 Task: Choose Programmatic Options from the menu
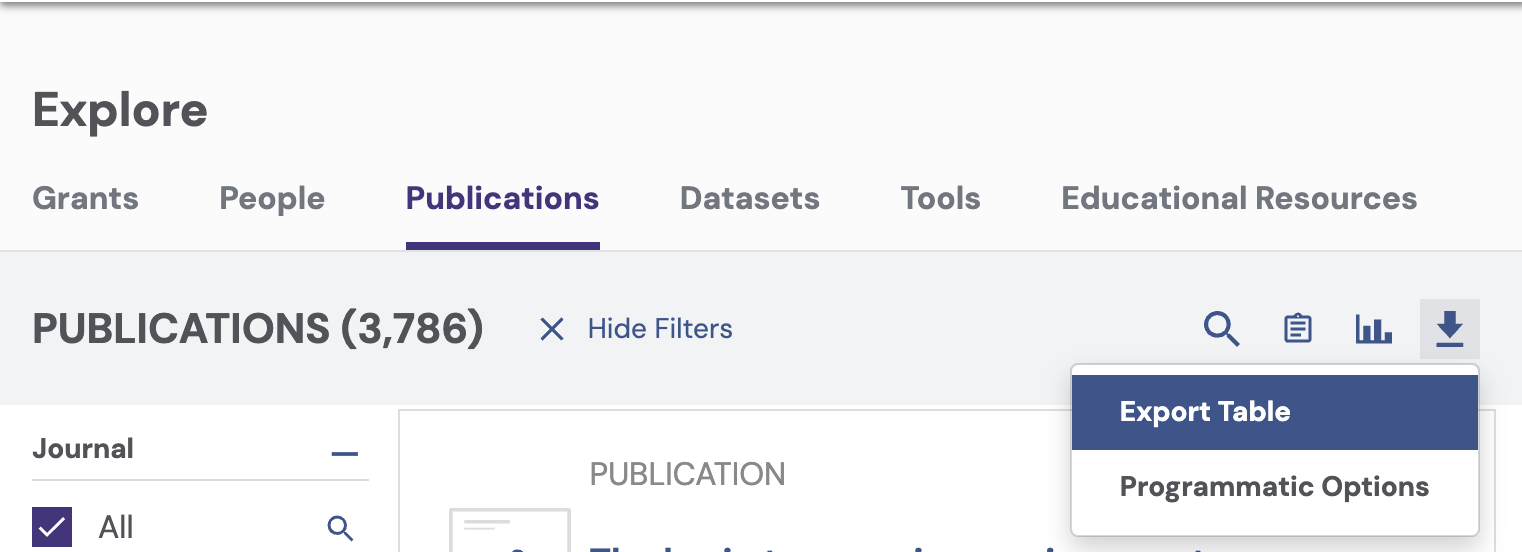[x=1274, y=487]
